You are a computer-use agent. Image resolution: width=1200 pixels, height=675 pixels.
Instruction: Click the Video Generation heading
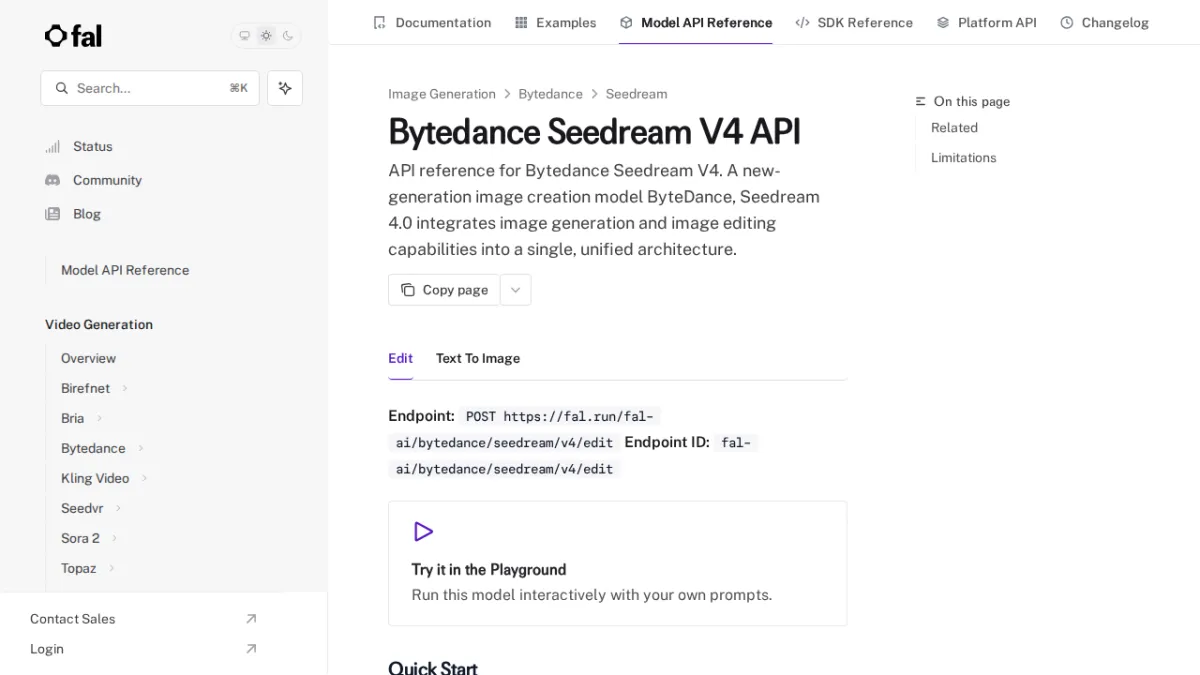pyautogui.click(x=99, y=325)
